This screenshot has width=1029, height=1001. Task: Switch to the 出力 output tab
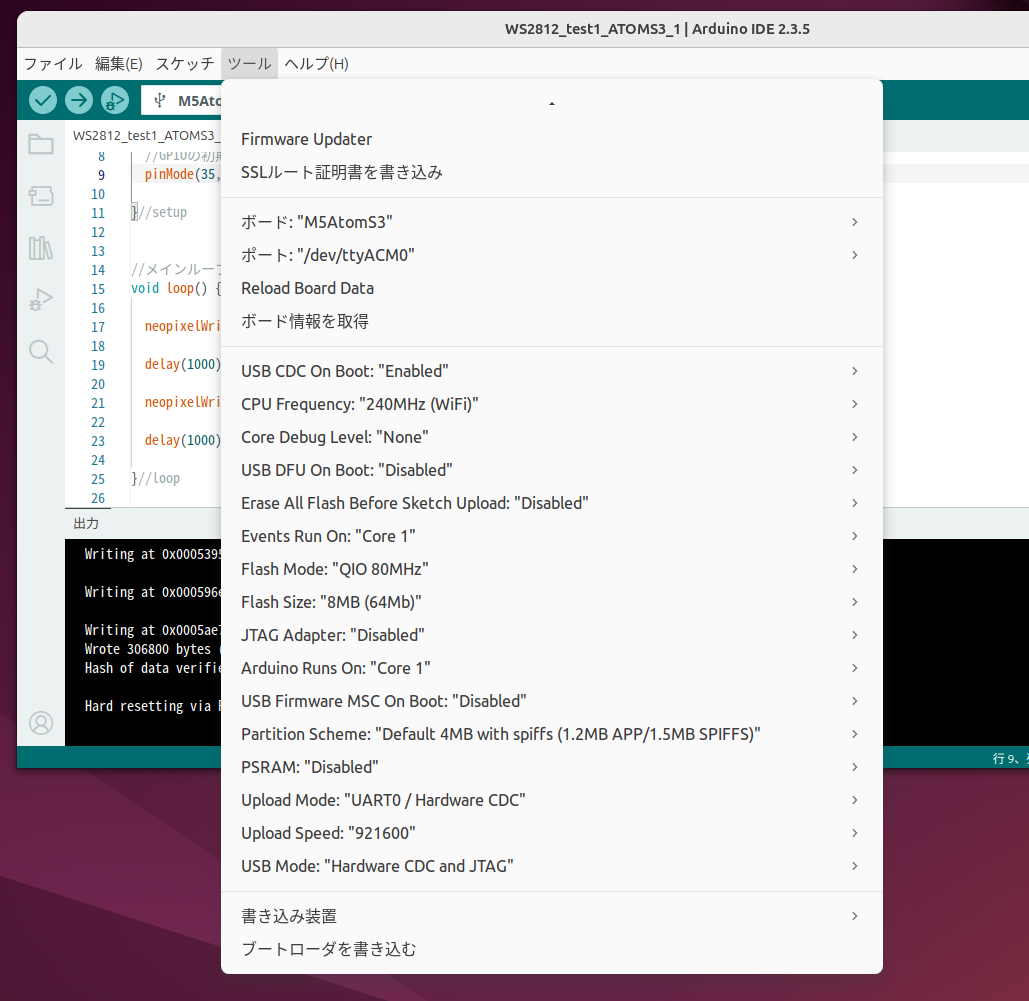86,522
